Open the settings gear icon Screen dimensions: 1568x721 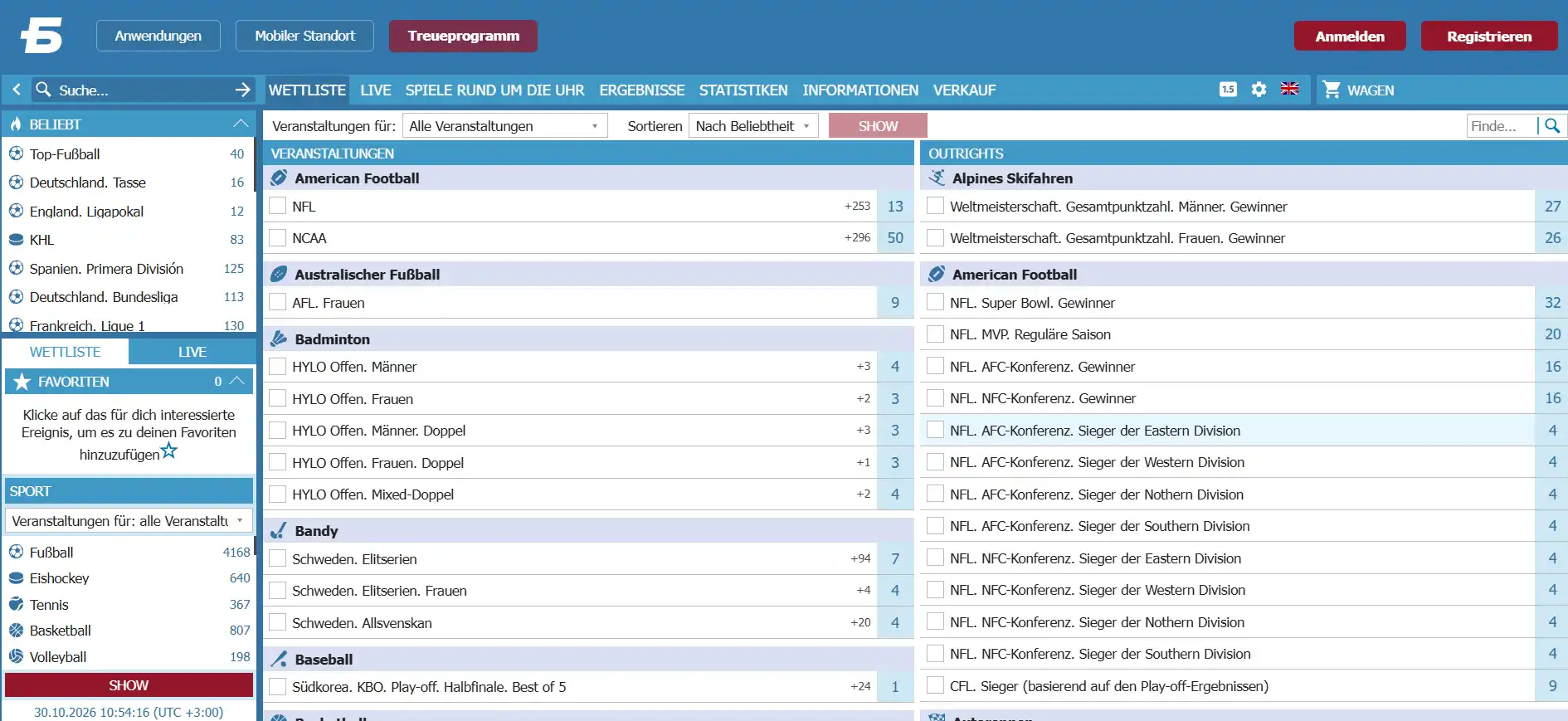coord(1259,90)
